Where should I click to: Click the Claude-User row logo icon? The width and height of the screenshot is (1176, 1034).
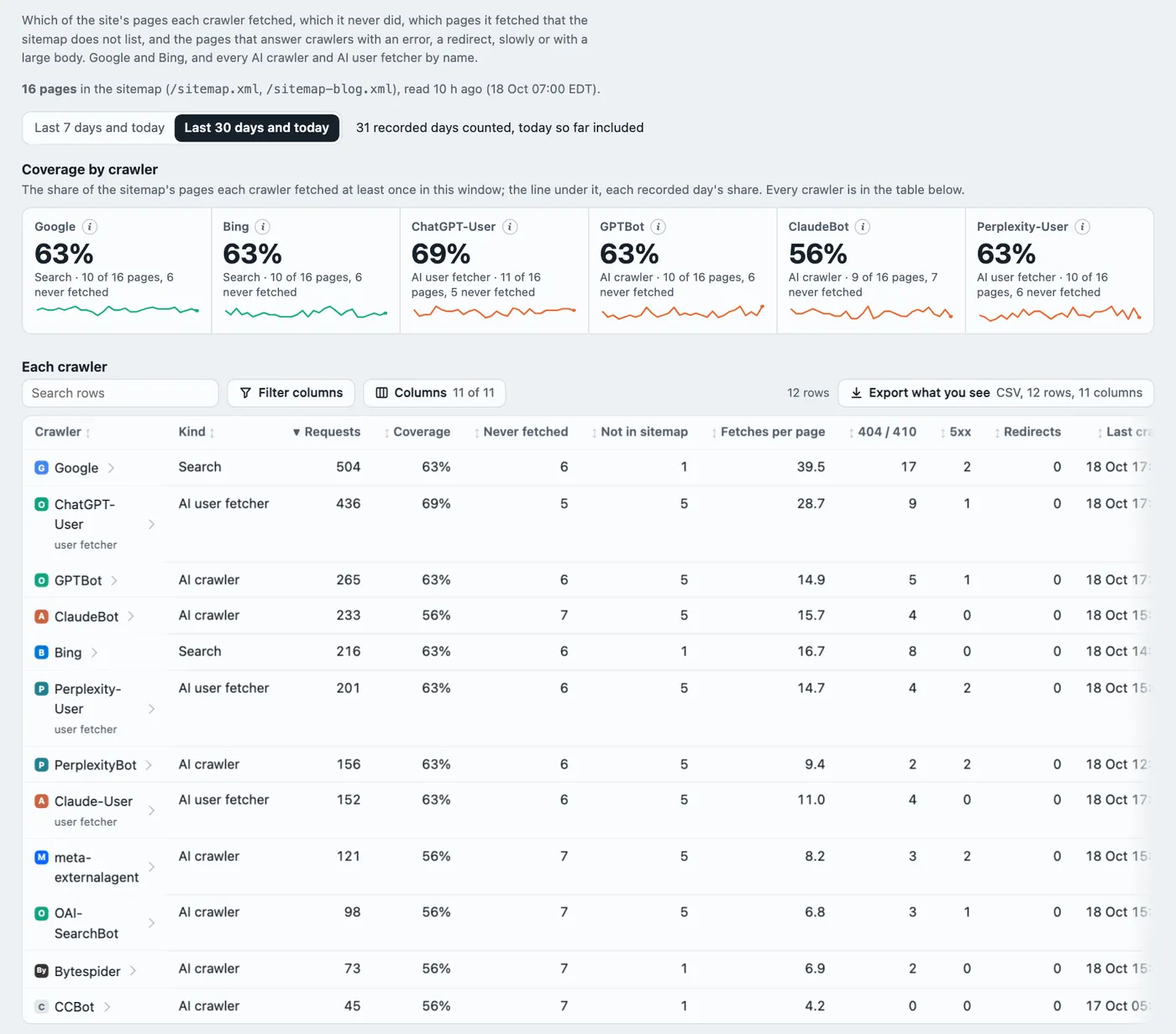coord(41,801)
